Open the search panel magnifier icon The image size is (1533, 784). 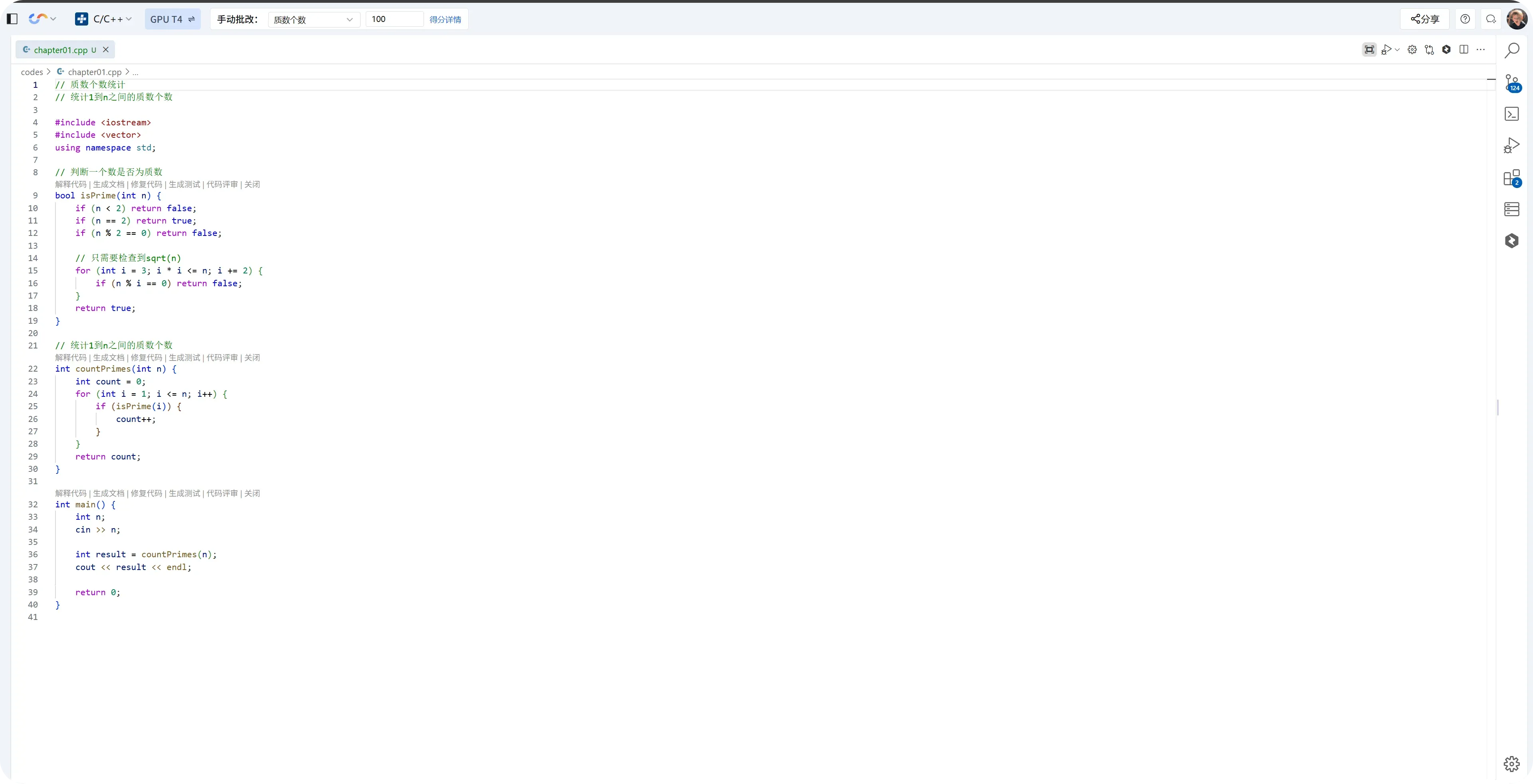point(1511,51)
